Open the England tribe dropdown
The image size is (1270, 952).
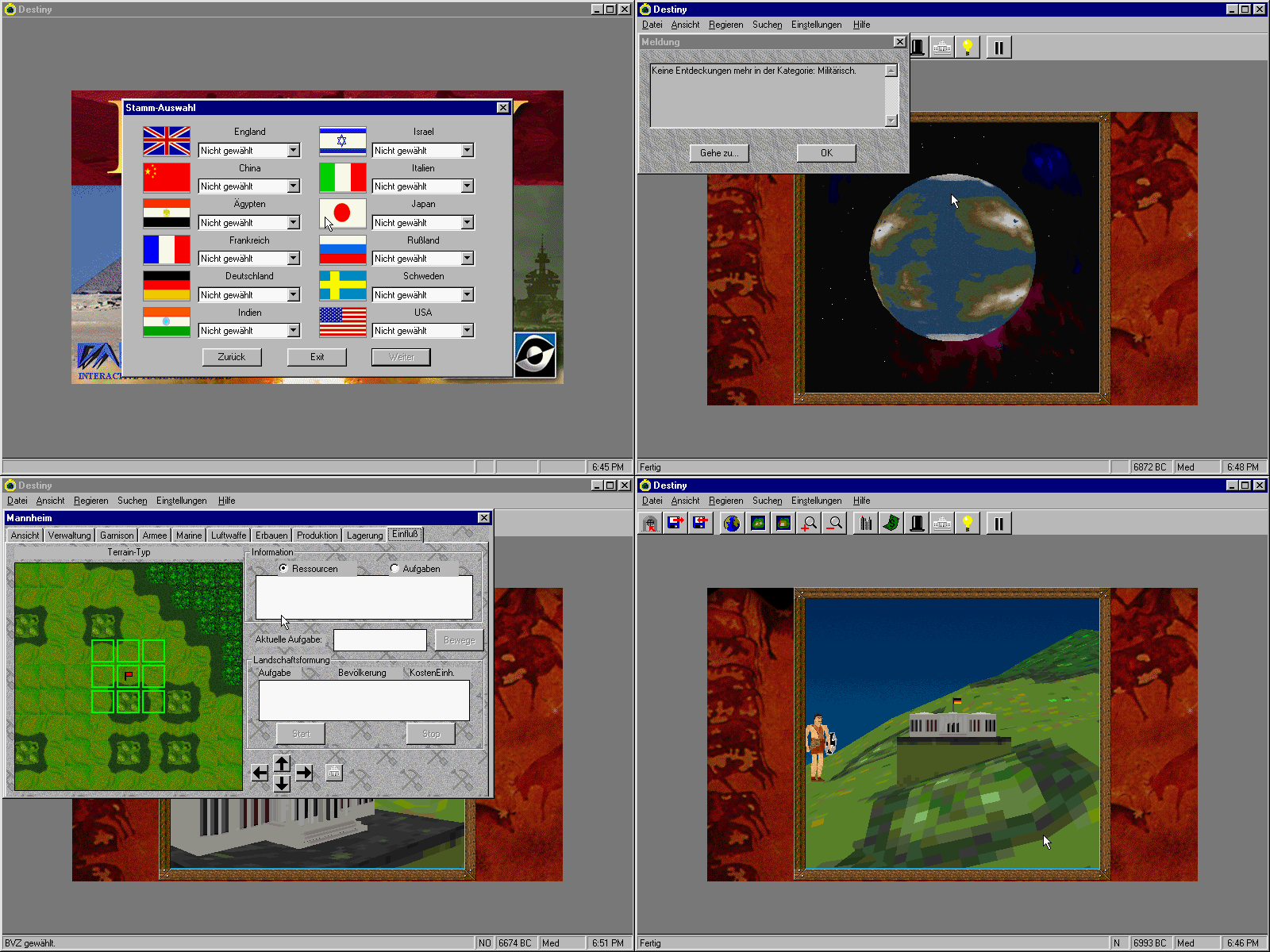[294, 151]
